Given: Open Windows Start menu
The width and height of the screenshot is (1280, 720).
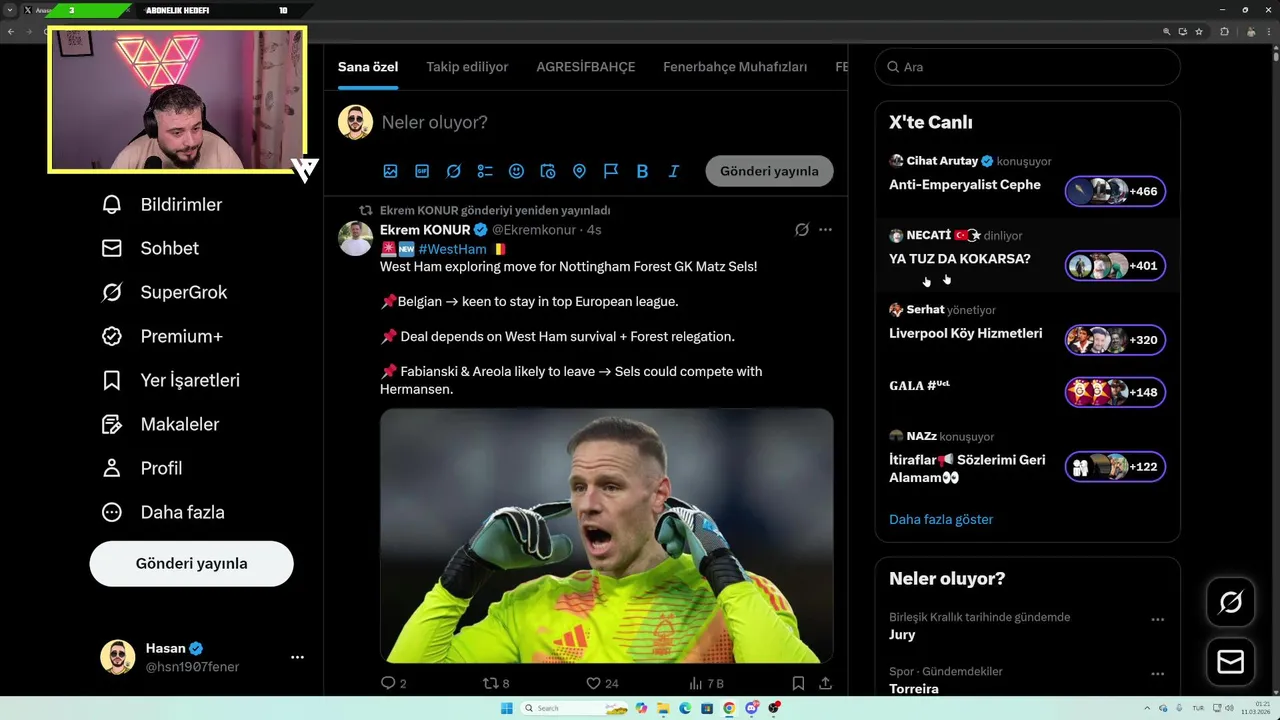Looking at the screenshot, I should tap(506, 708).
